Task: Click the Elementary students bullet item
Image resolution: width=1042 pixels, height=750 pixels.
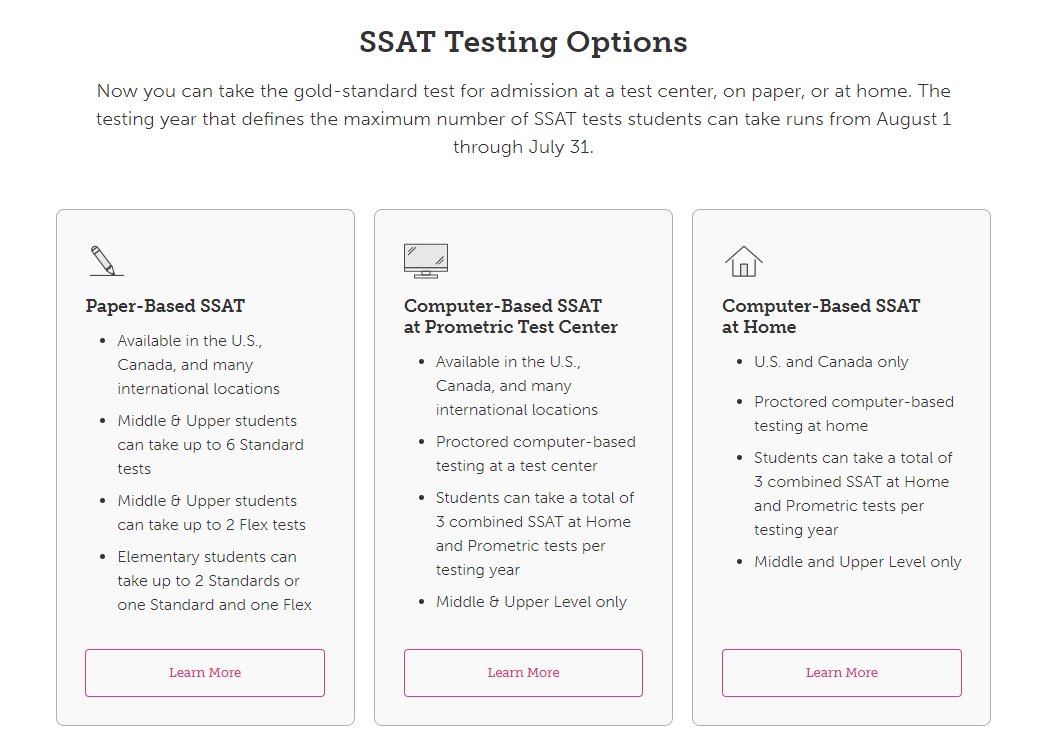Action: 215,581
